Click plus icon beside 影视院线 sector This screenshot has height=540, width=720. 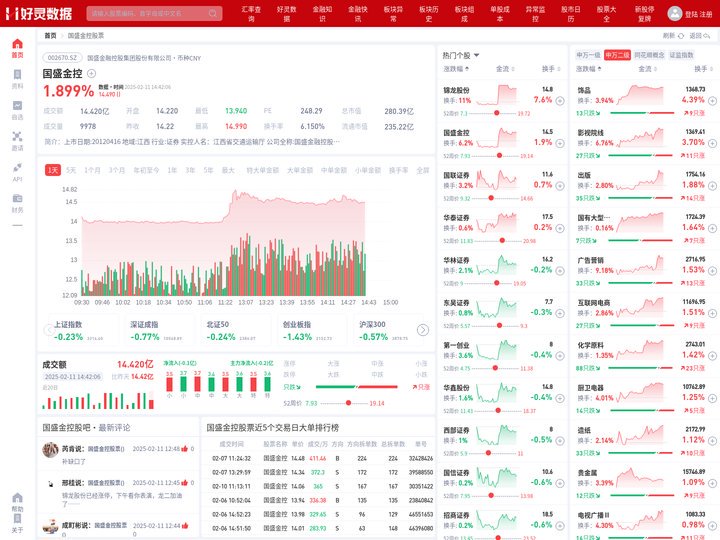point(712,143)
